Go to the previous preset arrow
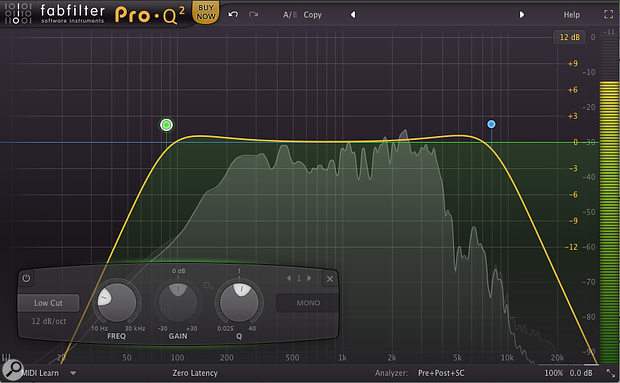This screenshot has height=383, width=620. pyautogui.click(x=353, y=15)
